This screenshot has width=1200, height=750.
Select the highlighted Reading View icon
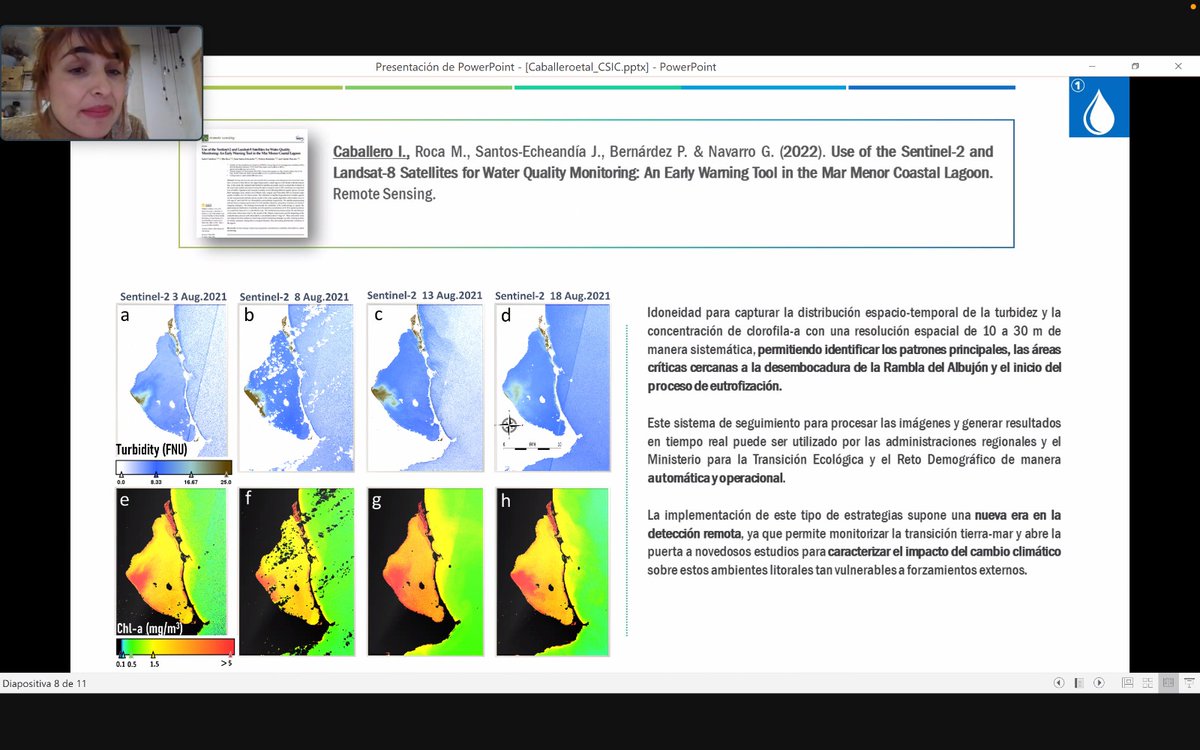point(1168,683)
